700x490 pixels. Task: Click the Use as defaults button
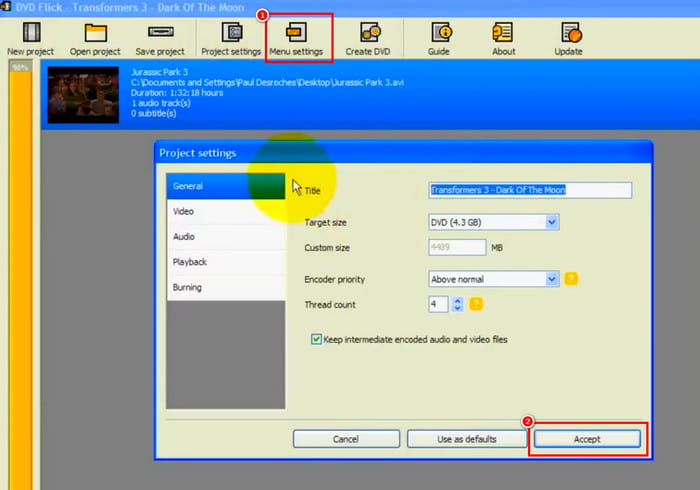(467, 439)
